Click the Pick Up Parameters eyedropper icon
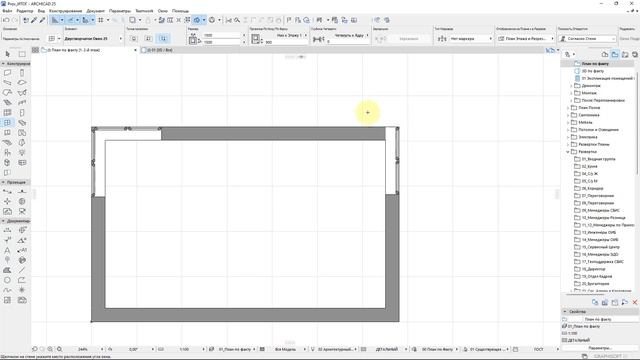 pos(34,20)
